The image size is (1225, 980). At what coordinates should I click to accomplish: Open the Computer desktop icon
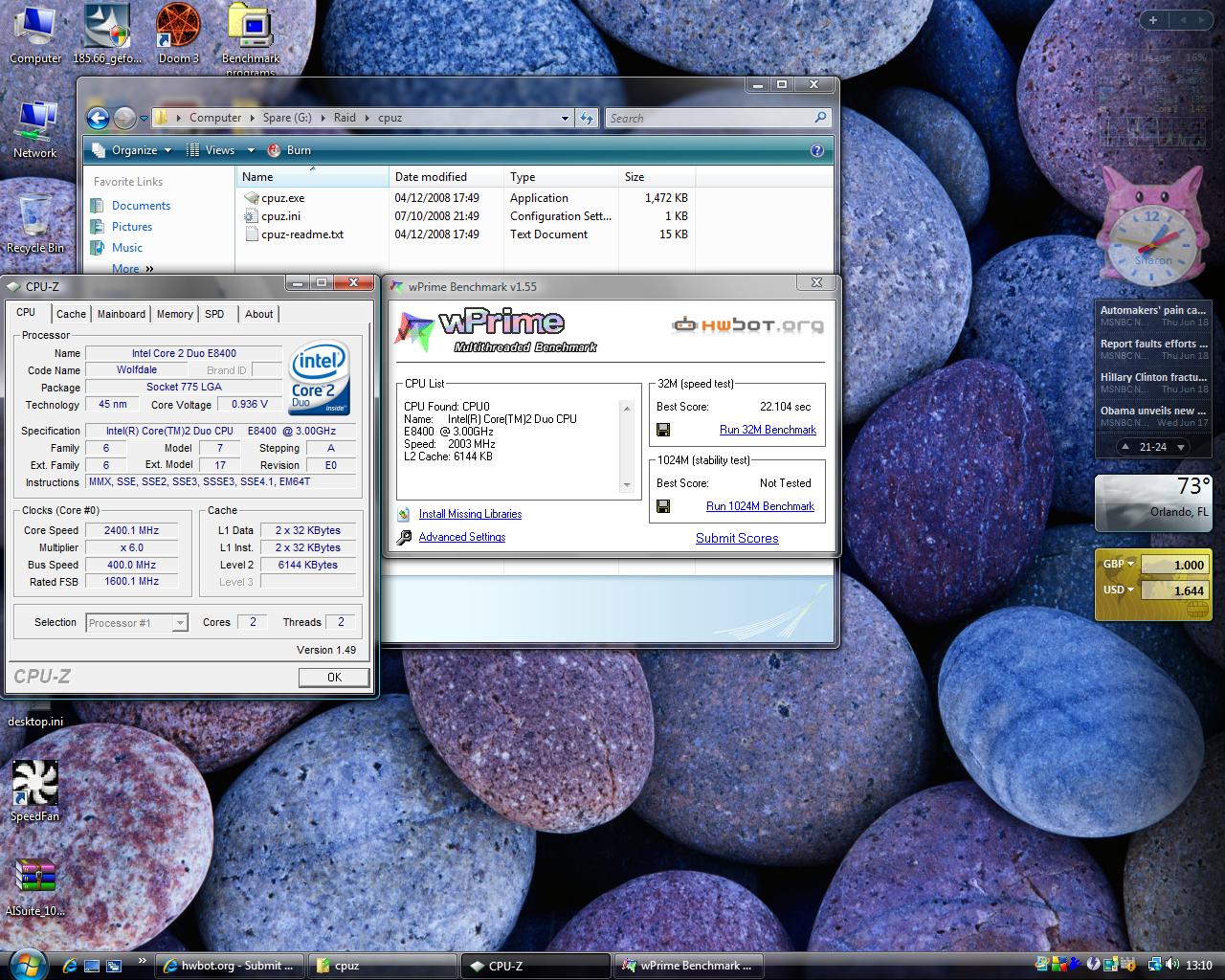click(35, 33)
